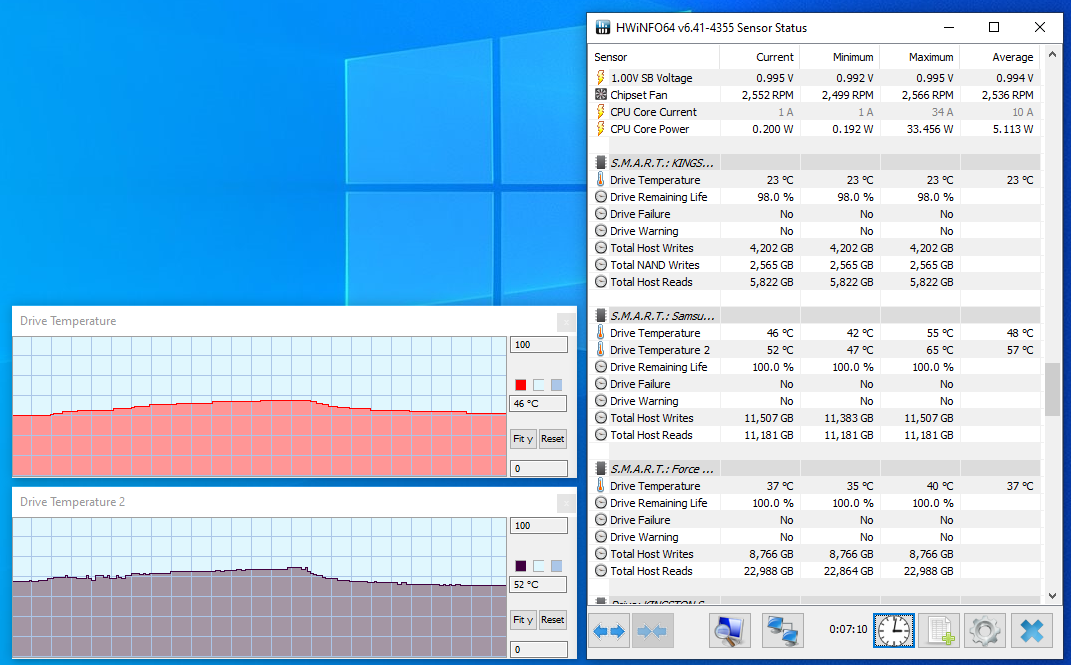Click the 65 °C maximum Drive Temperature 2 value

click(940, 350)
